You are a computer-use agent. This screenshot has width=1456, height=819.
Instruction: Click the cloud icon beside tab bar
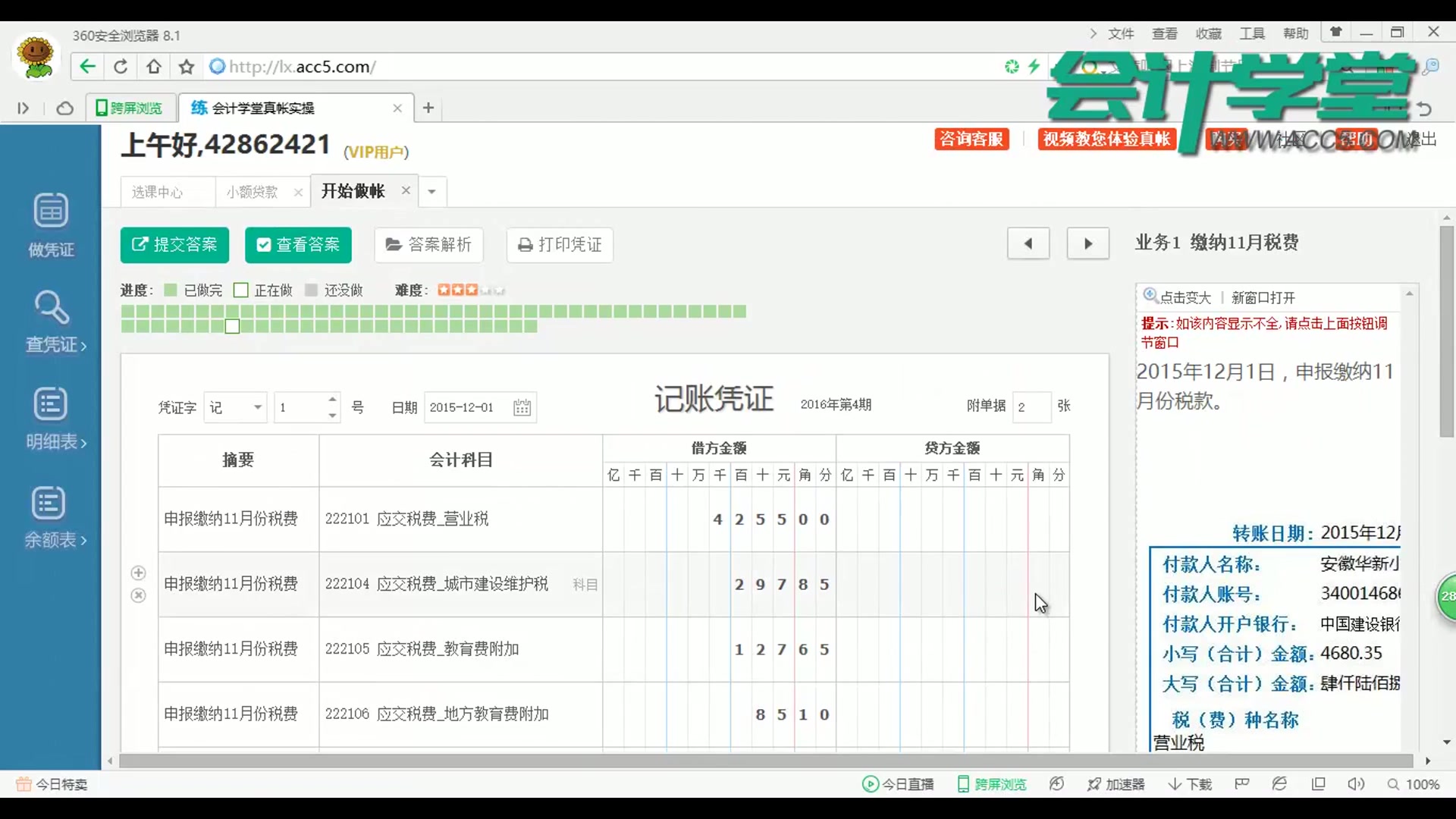point(65,108)
